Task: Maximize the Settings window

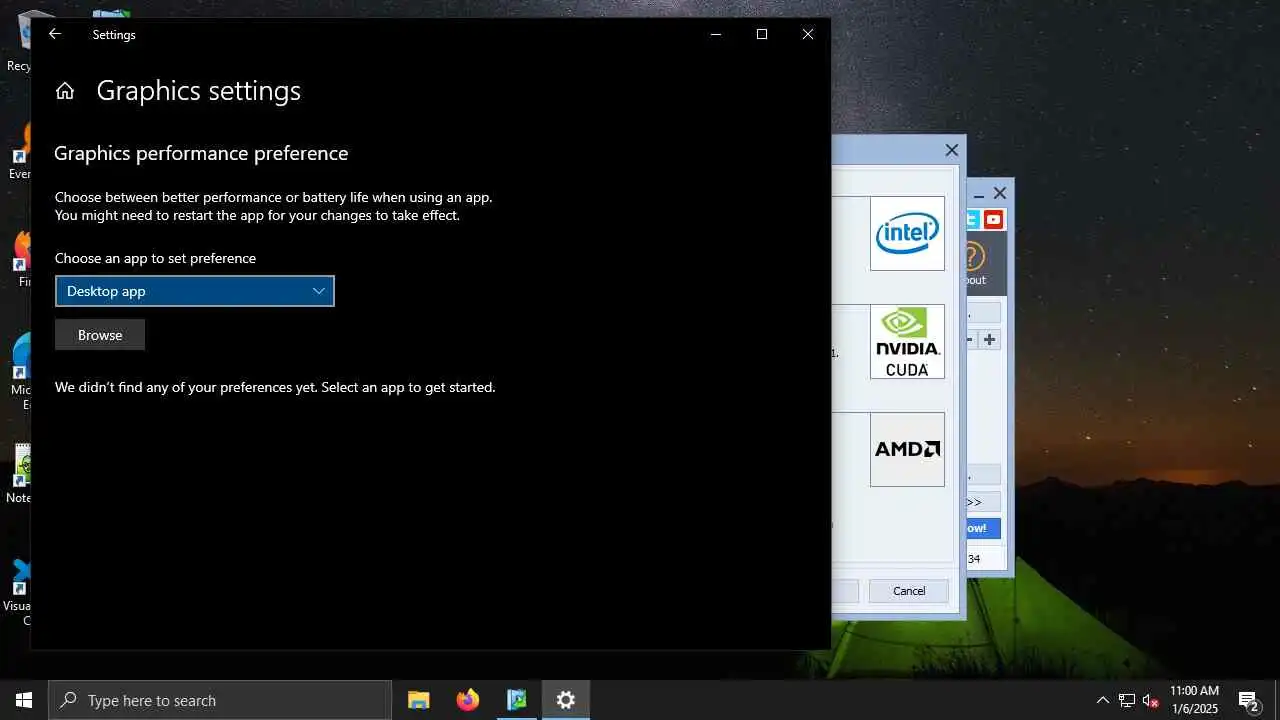Action: [x=762, y=34]
